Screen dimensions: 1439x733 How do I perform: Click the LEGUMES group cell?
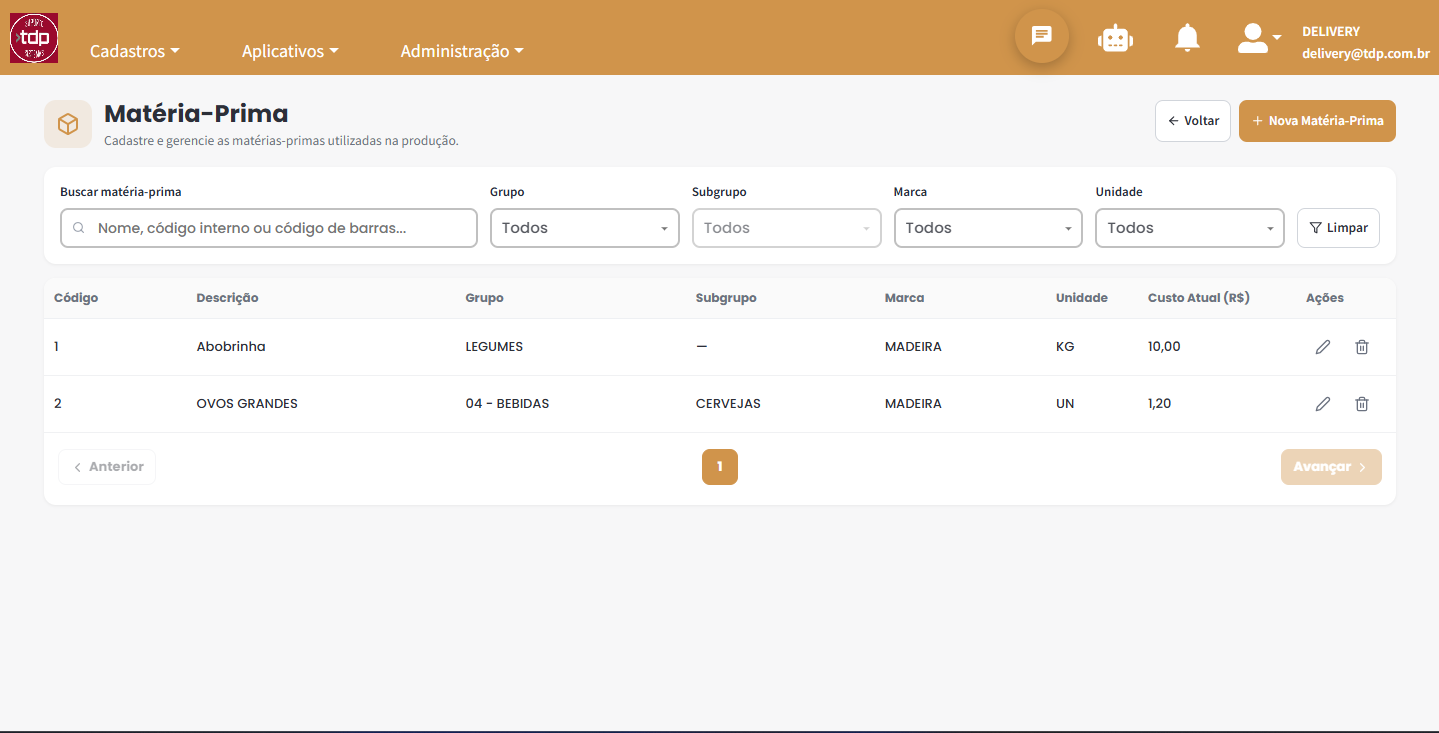point(494,347)
